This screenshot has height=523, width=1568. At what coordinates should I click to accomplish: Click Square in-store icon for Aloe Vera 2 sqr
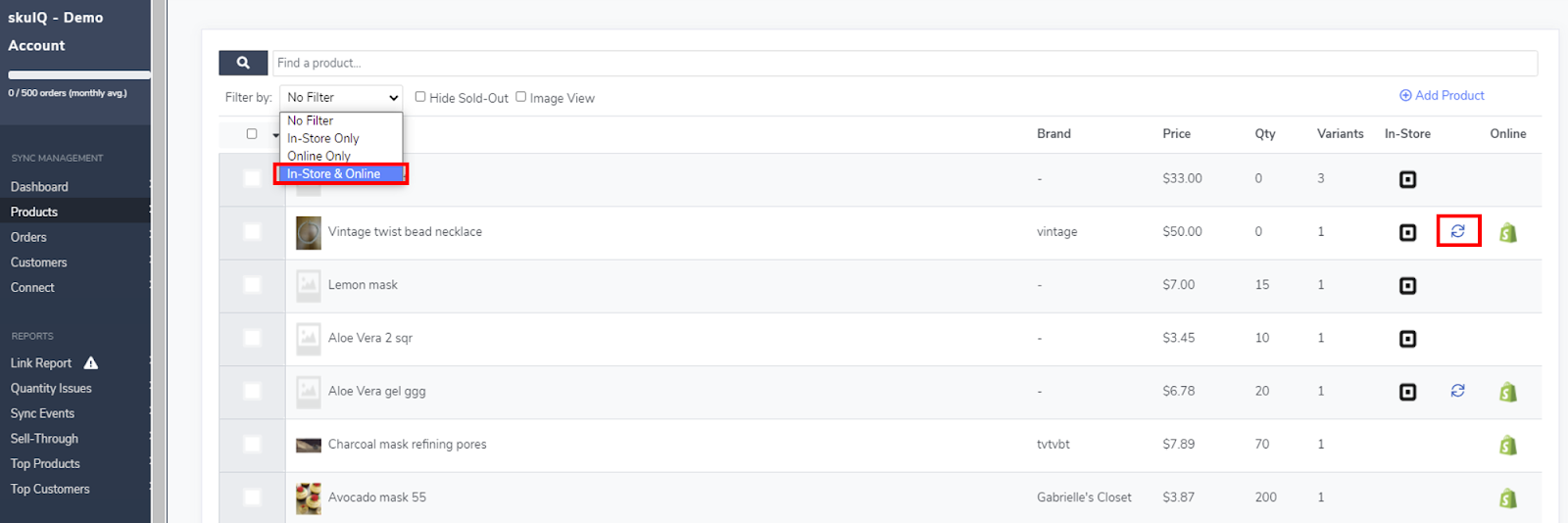(1407, 339)
